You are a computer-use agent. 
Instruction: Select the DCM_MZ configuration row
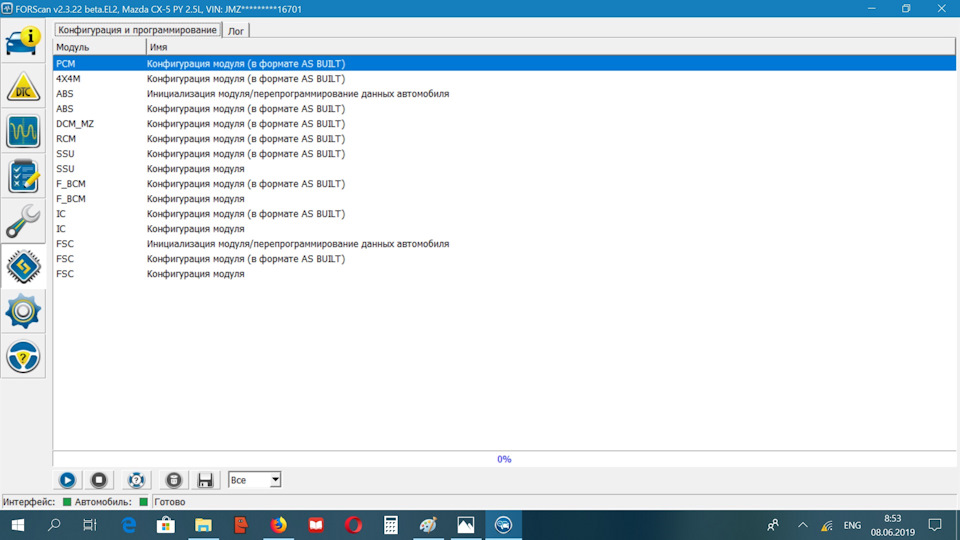(x=504, y=124)
